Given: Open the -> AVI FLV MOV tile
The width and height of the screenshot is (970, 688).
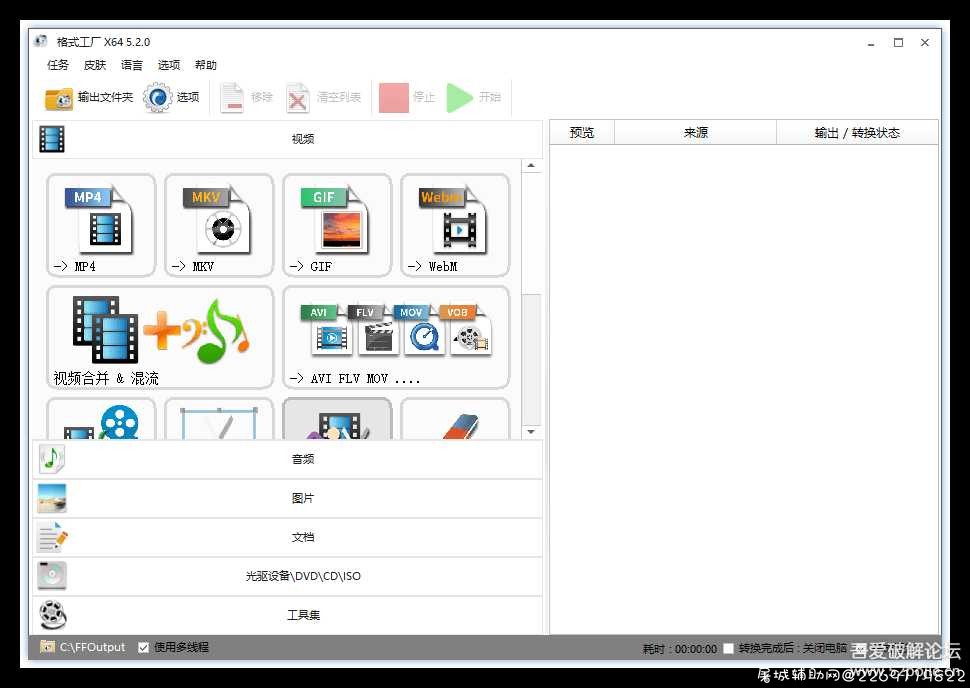Looking at the screenshot, I should [x=396, y=337].
